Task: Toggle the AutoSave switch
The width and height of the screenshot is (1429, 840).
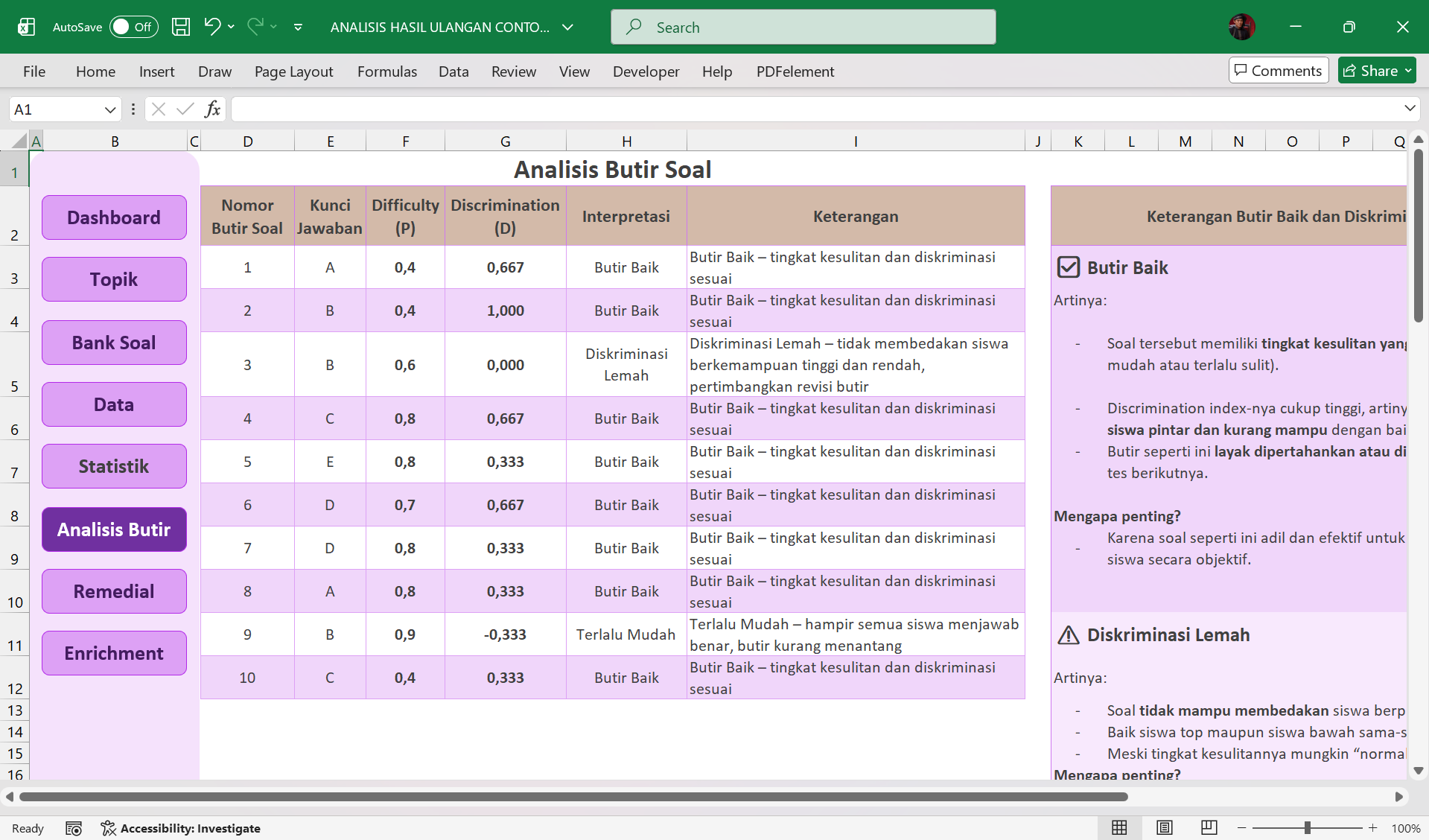Action: [134, 27]
